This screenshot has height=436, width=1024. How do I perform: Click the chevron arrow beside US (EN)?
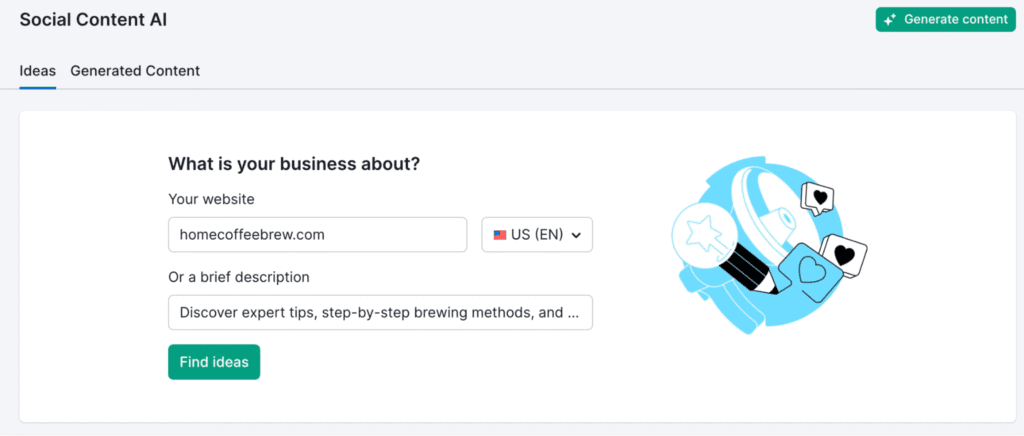tap(576, 236)
